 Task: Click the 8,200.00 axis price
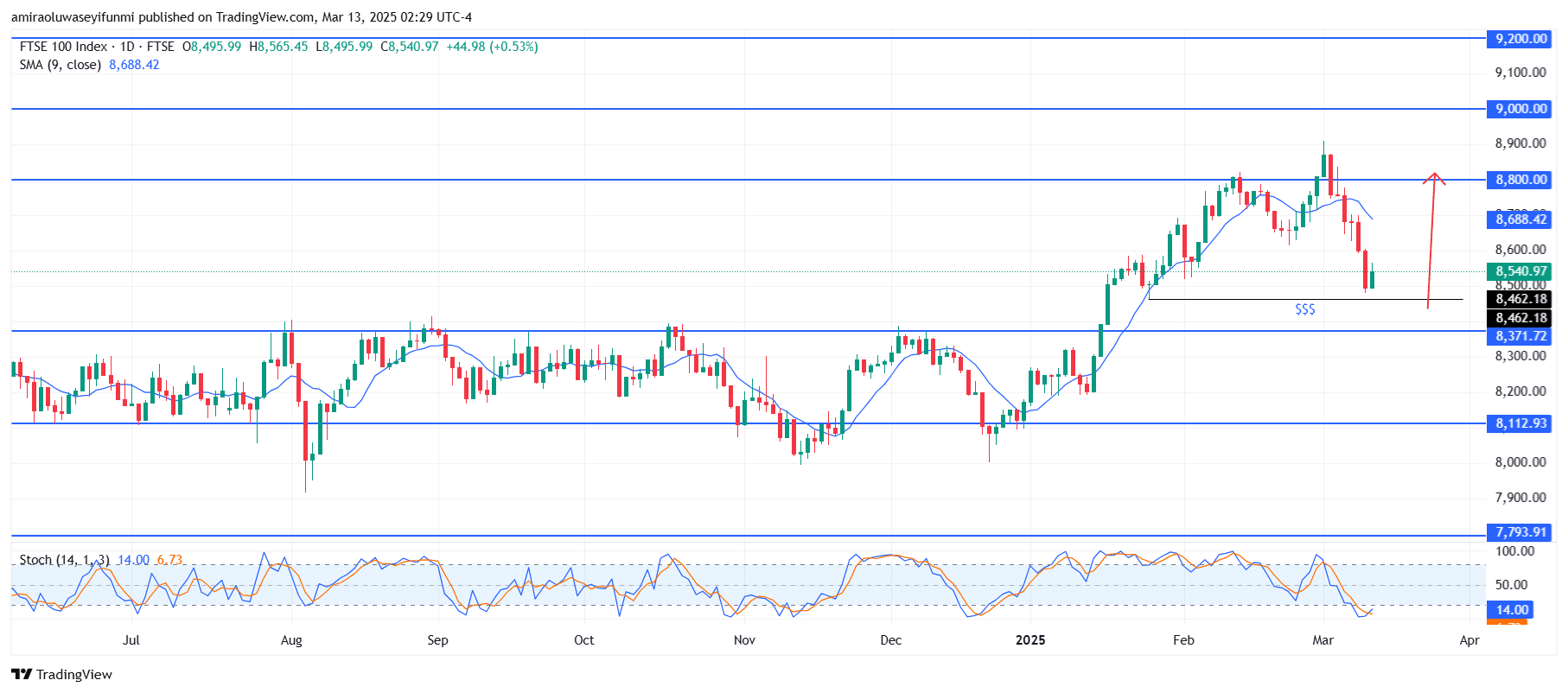pos(1520,391)
